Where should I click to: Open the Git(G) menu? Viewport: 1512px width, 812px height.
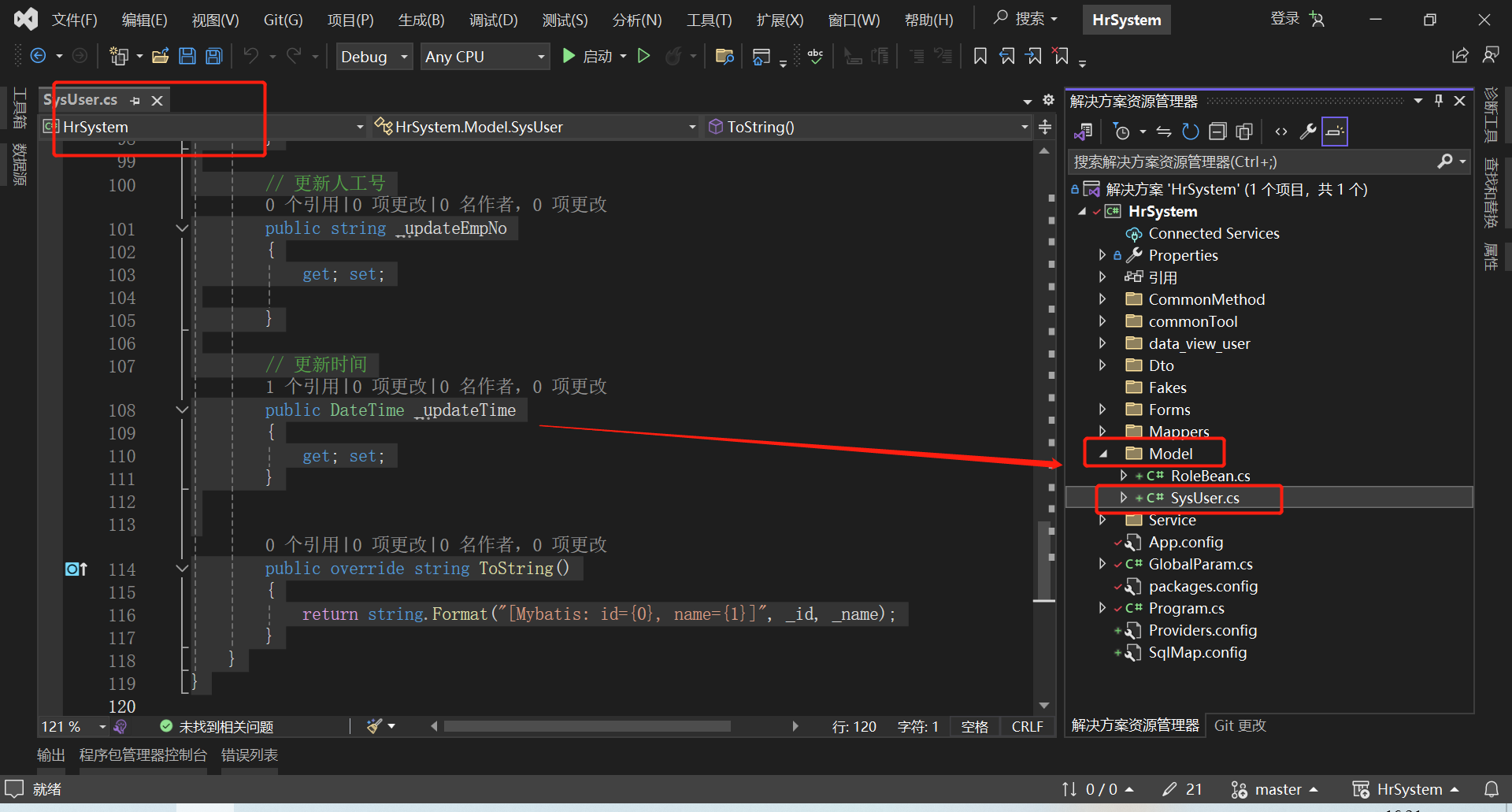282,20
